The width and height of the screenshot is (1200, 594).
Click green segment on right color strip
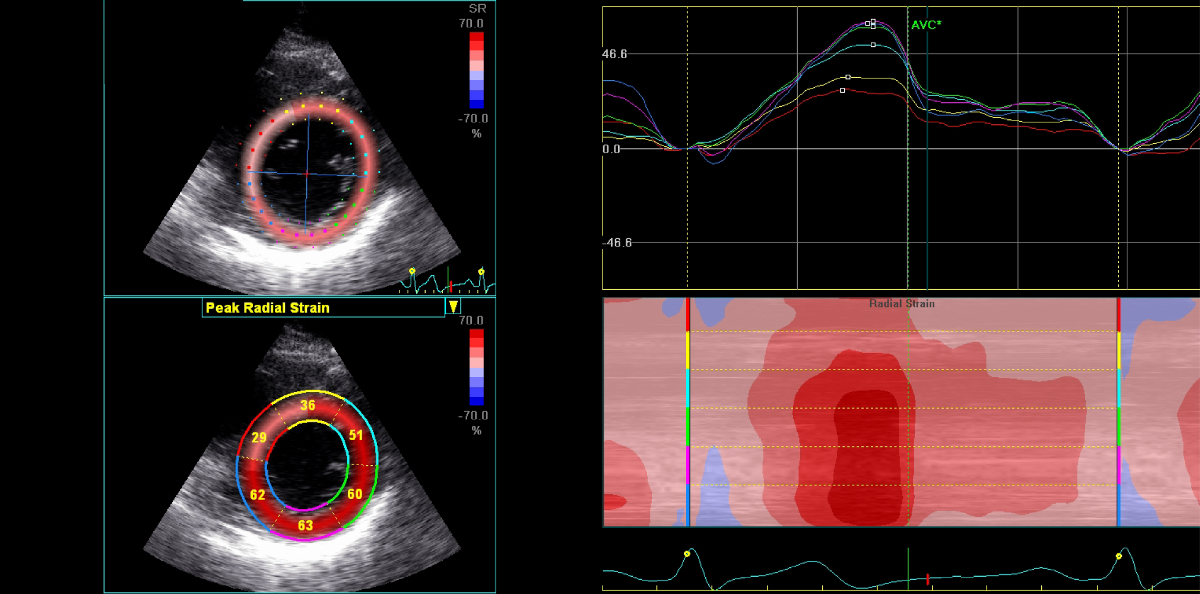[x=1118, y=426]
